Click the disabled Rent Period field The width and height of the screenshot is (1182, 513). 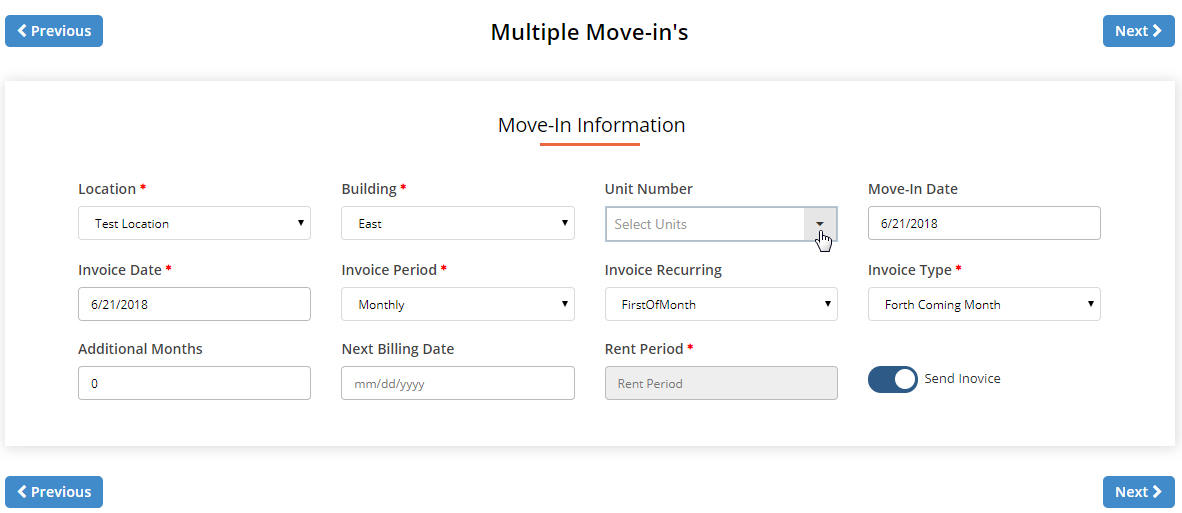[721, 383]
